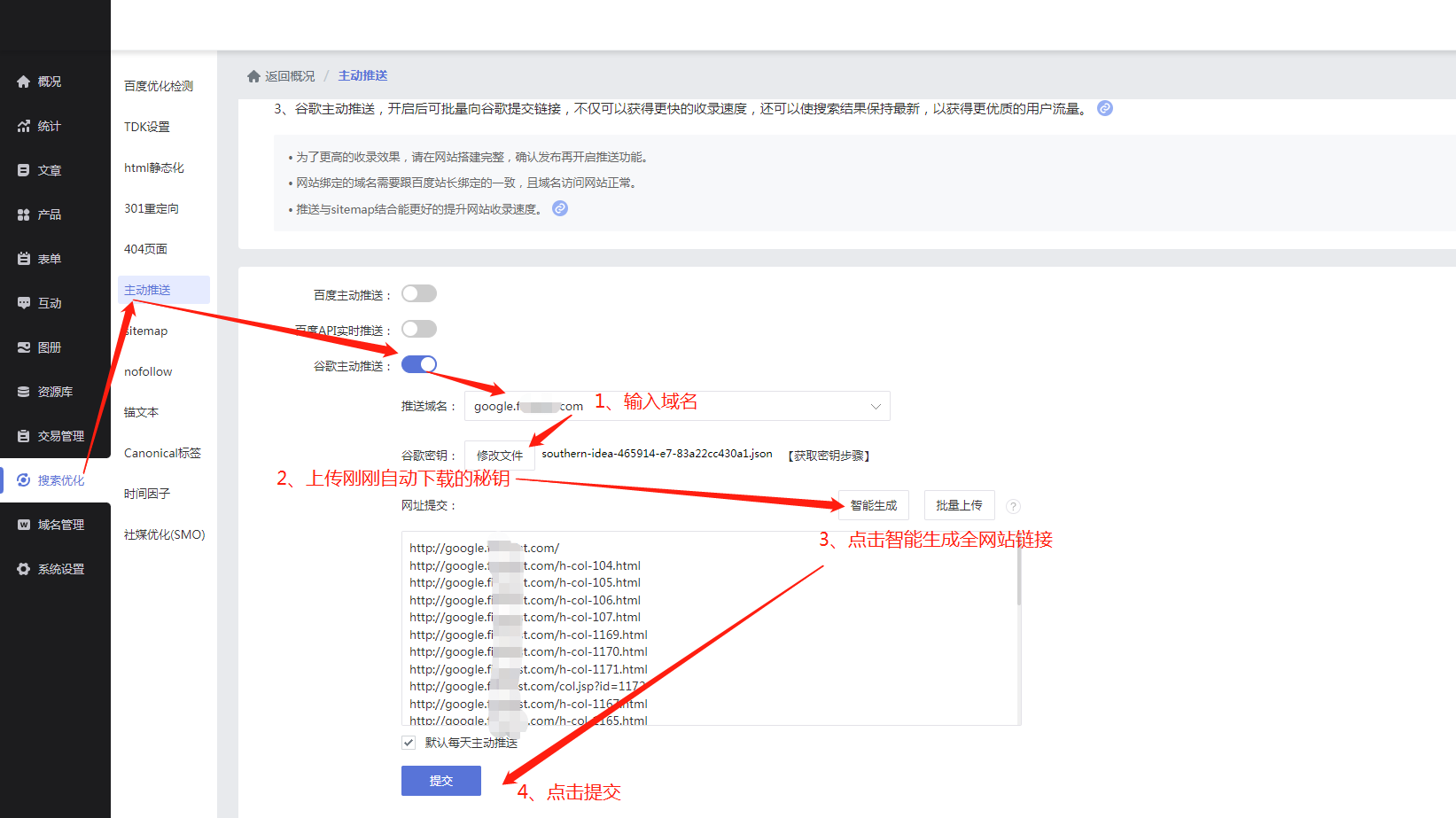Click the 概况 house icon in sidebar
The height and width of the screenshot is (818, 1456).
pyautogui.click(x=24, y=82)
